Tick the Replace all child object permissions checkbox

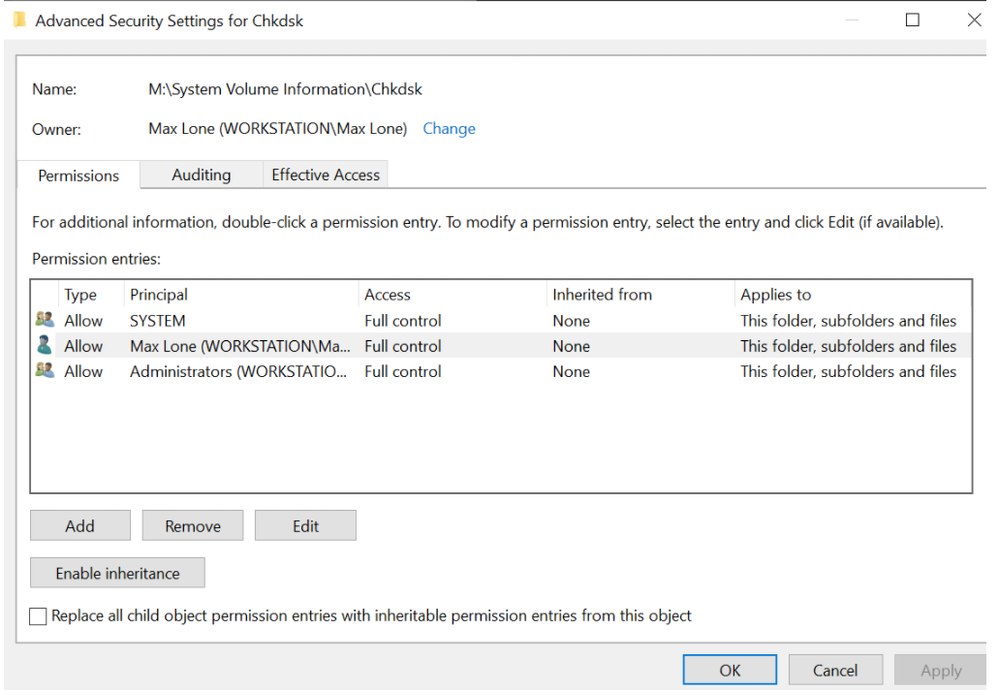click(38, 616)
